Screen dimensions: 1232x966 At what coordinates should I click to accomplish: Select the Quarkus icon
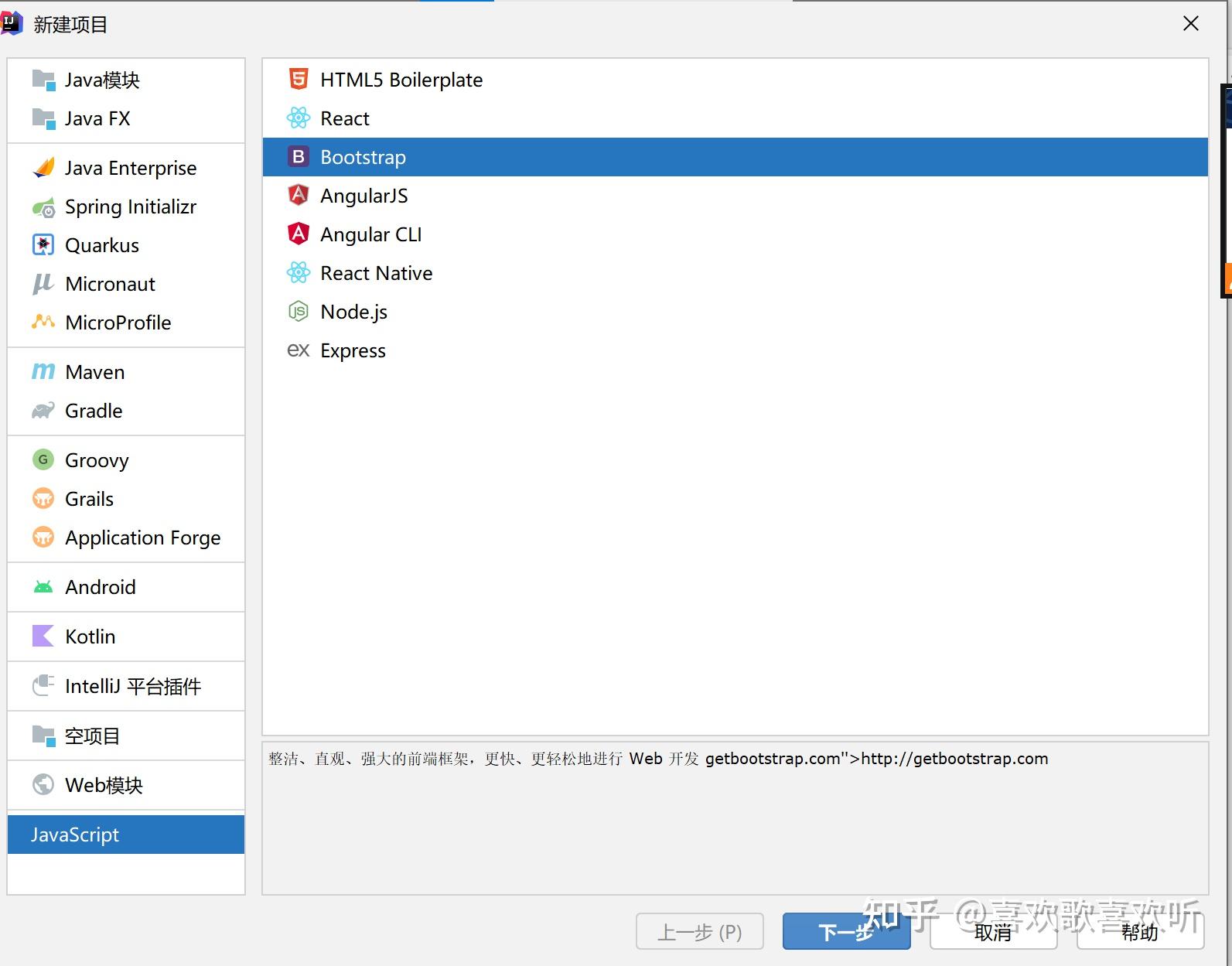(x=43, y=245)
